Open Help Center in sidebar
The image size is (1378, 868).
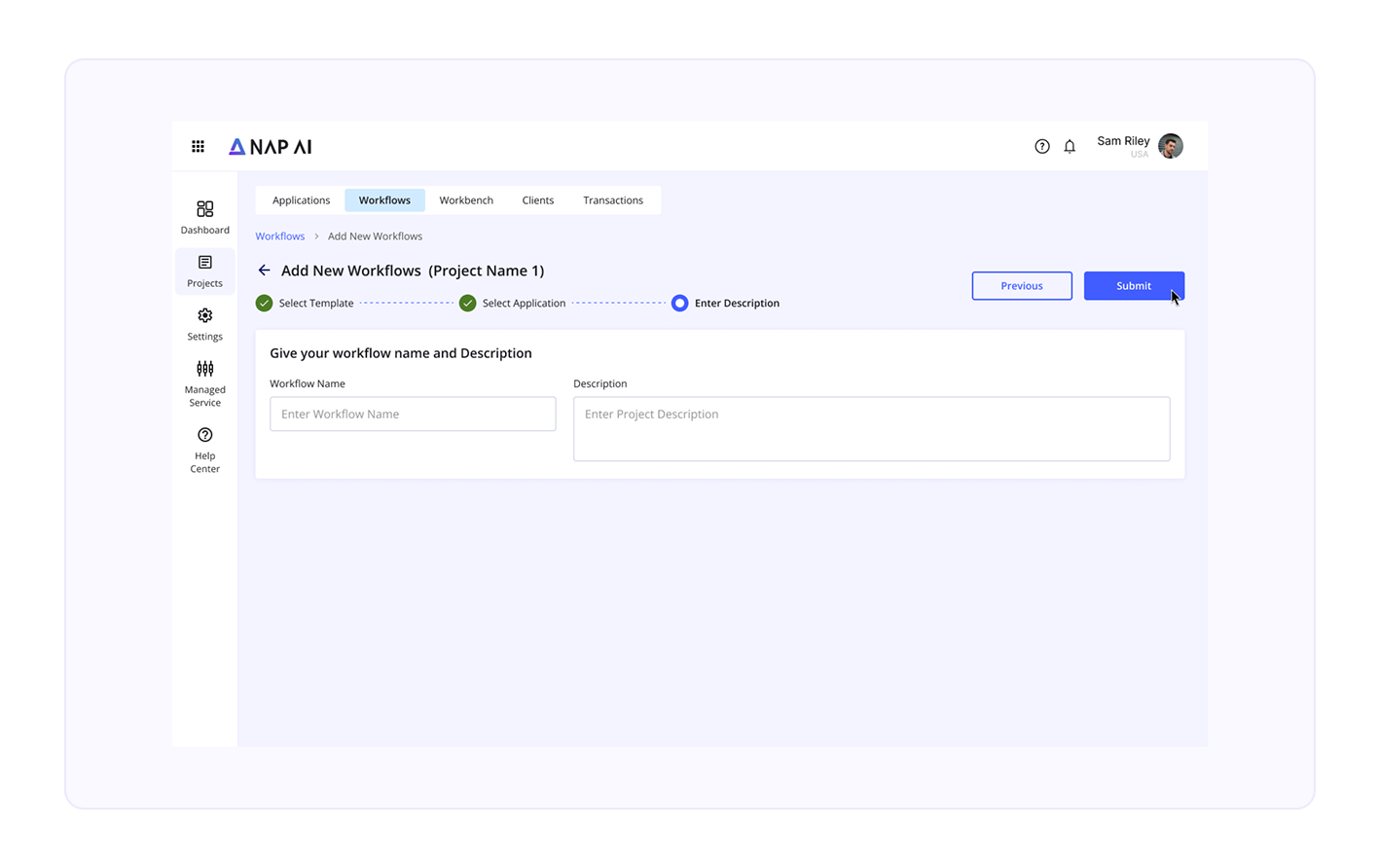click(x=204, y=451)
